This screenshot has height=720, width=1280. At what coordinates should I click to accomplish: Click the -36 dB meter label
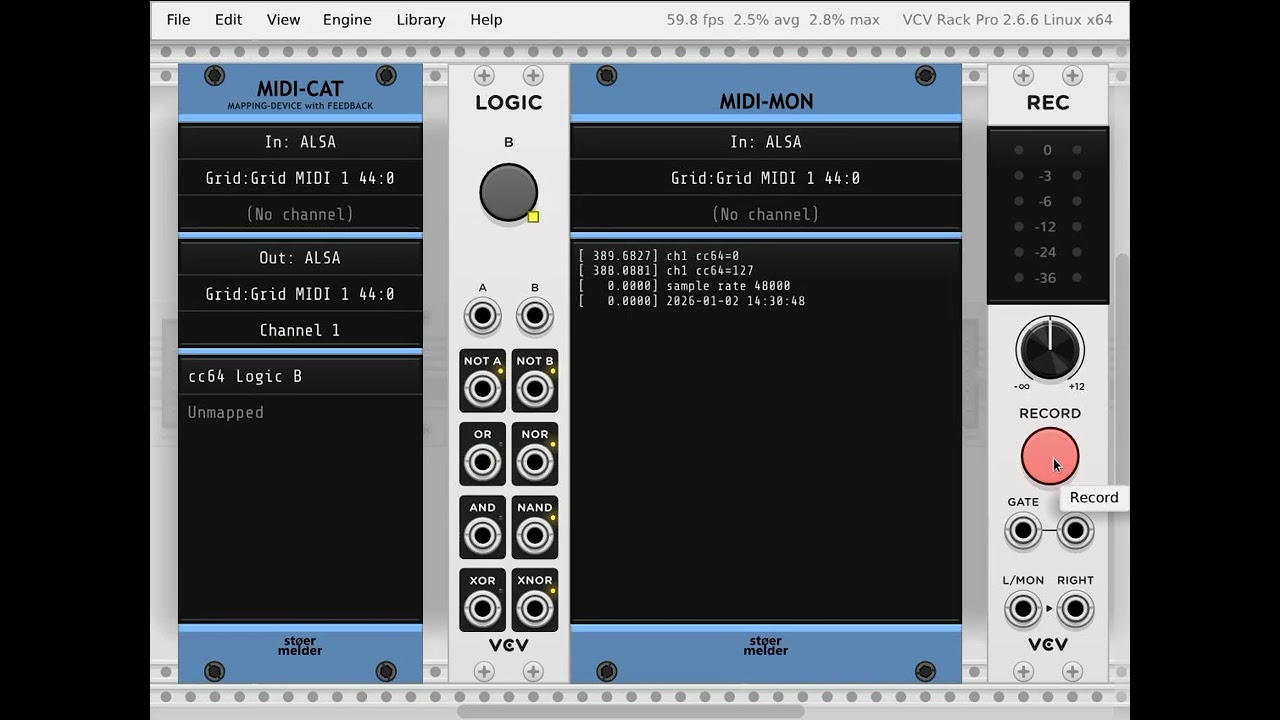click(x=1045, y=278)
